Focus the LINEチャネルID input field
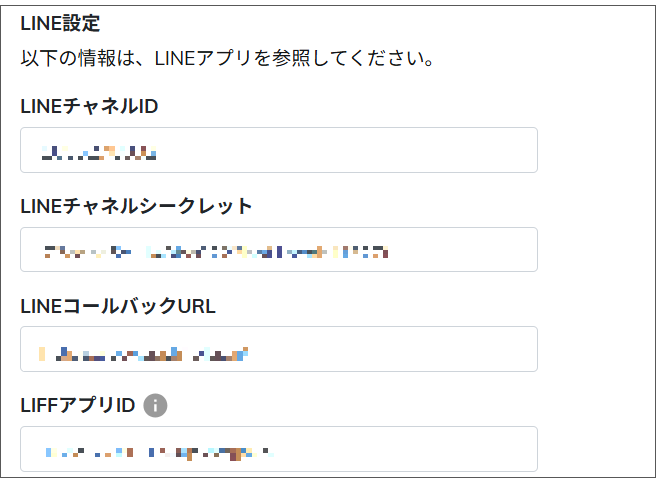The width and height of the screenshot is (660, 482). click(x=279, y=150)
